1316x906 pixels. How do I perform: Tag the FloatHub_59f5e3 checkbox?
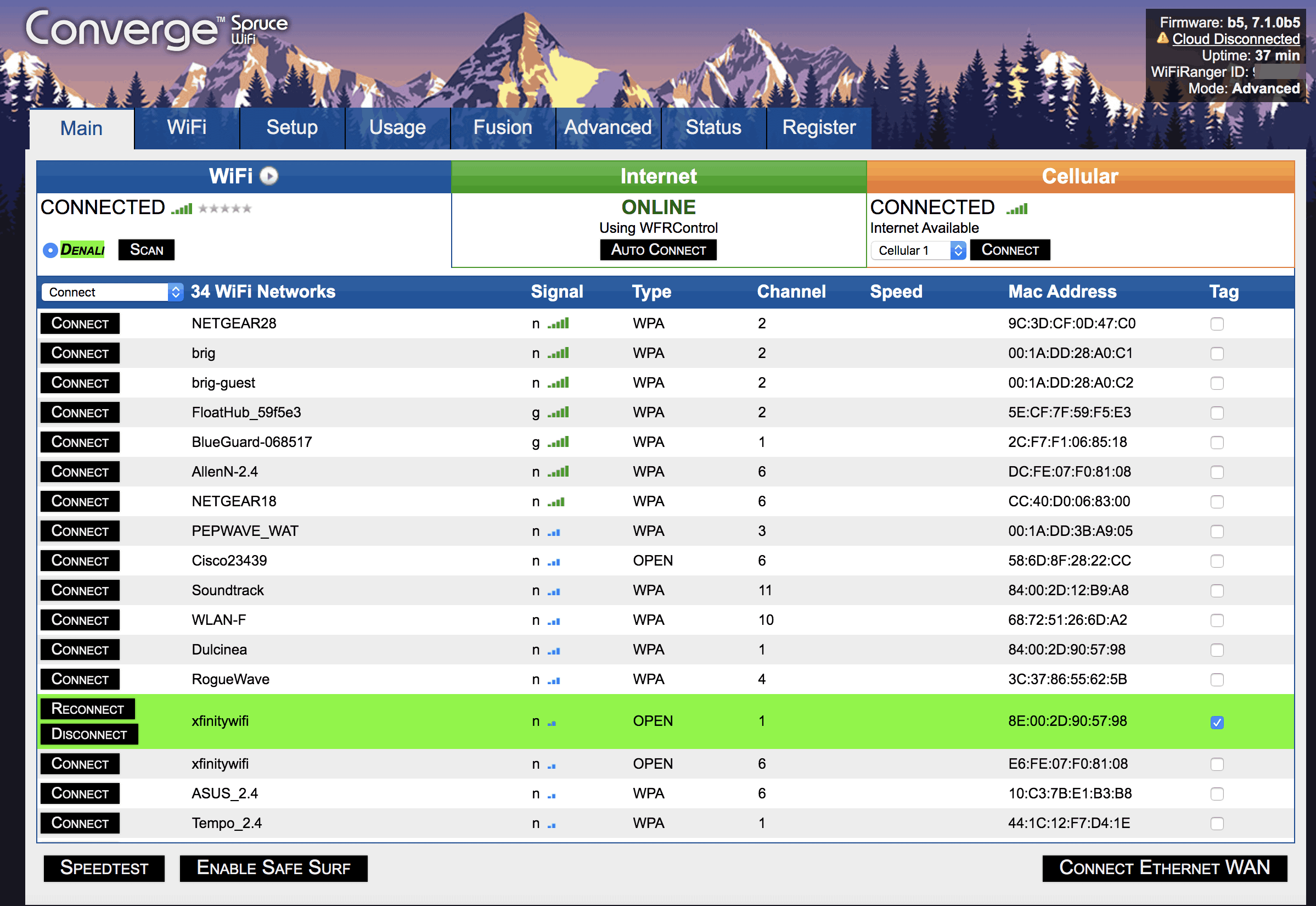pos(1217,413)
